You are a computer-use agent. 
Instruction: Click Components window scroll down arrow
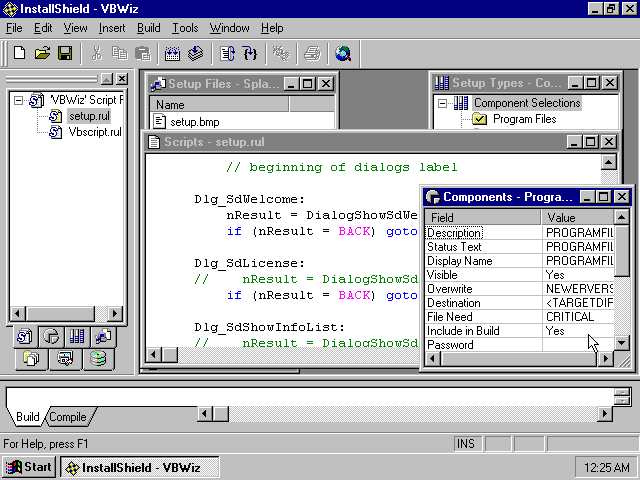click(621, 343)
